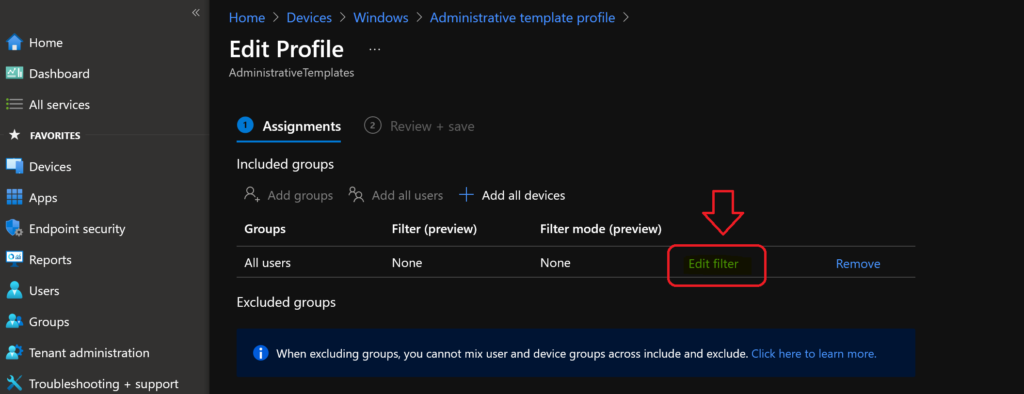The width and height of the screenshot is (1024, 394).
Task: Select All services in sidebar
Action: tap(59, 105)
